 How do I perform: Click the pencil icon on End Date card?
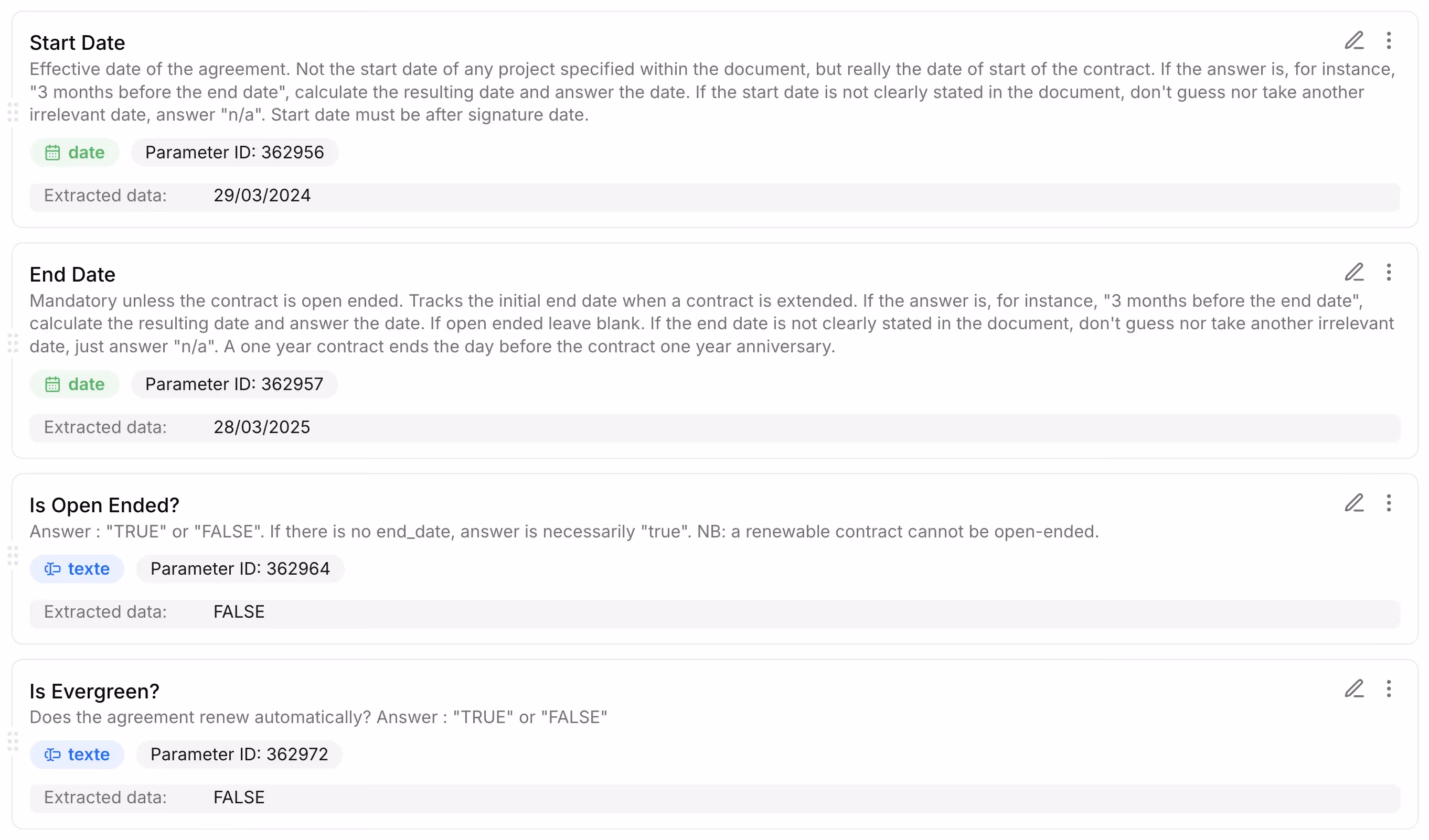(x=1354, y=273)
